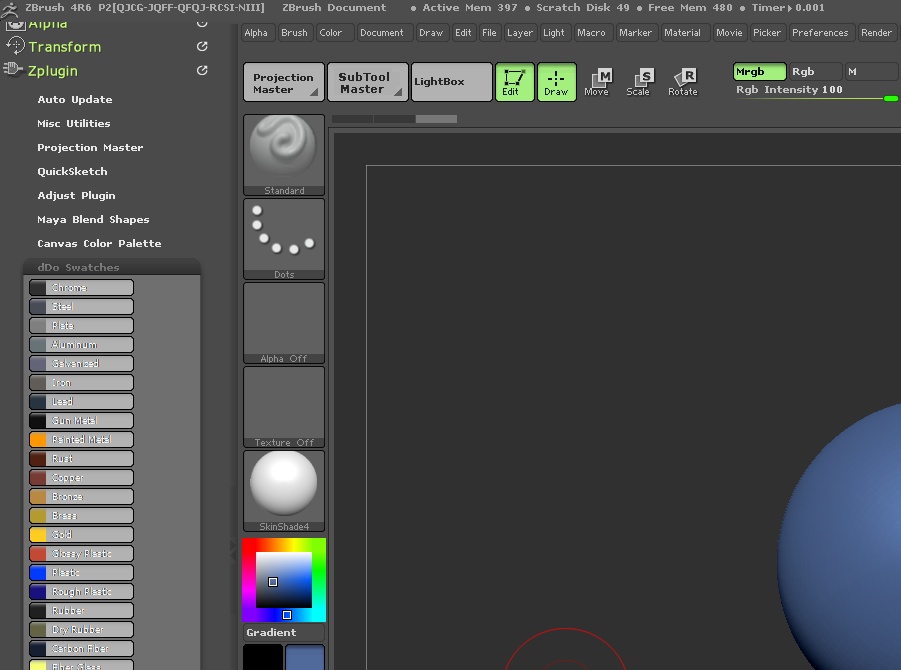
Task: Open the Draw menu
Action: point(431,33)
